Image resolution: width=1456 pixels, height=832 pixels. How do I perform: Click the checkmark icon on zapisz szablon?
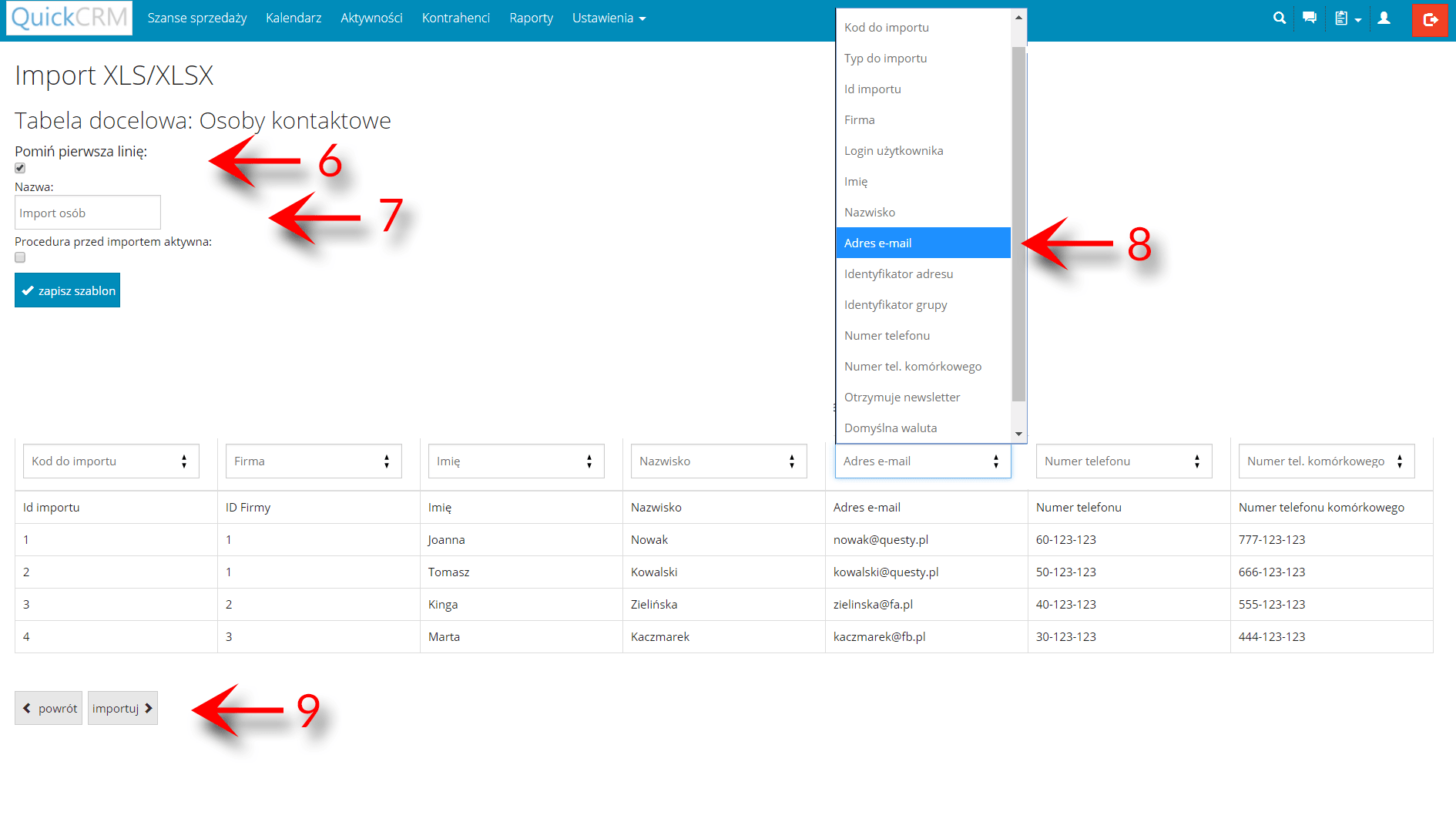click(x=28, y=290)
